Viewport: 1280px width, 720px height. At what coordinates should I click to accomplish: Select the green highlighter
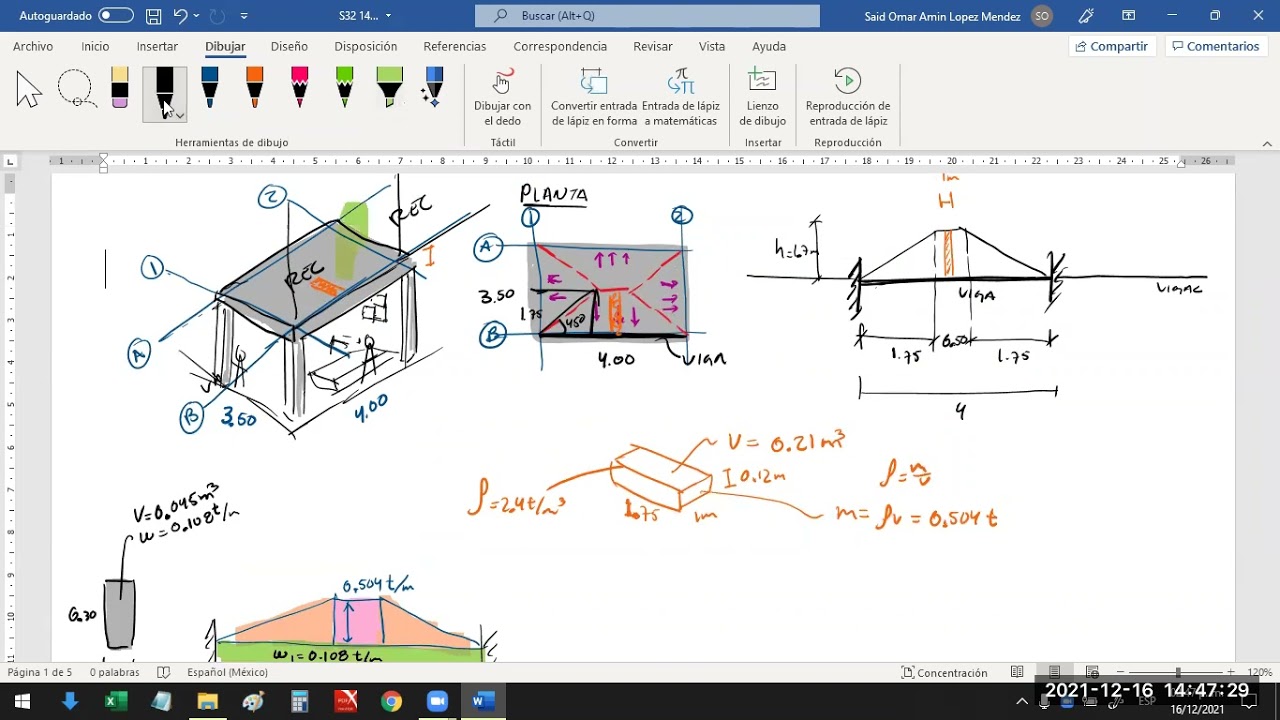[389, 88]
